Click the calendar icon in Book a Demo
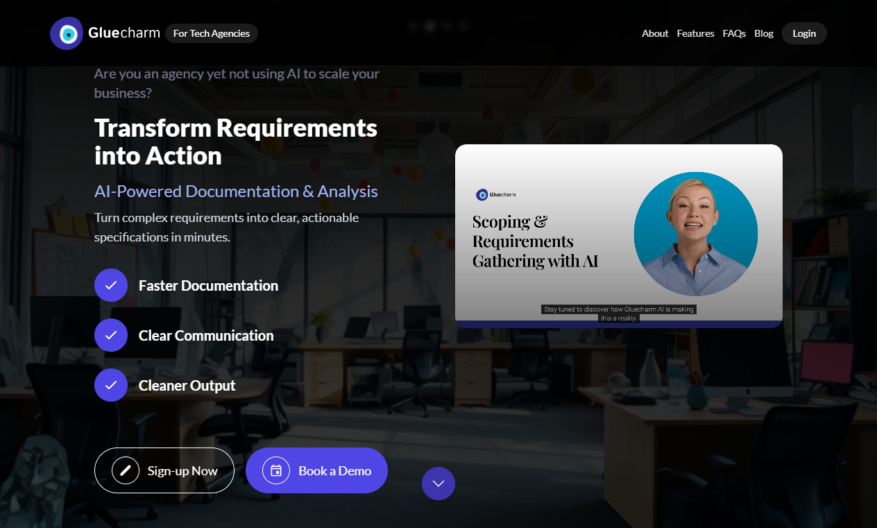877x528 pixels. coord(276,470)
